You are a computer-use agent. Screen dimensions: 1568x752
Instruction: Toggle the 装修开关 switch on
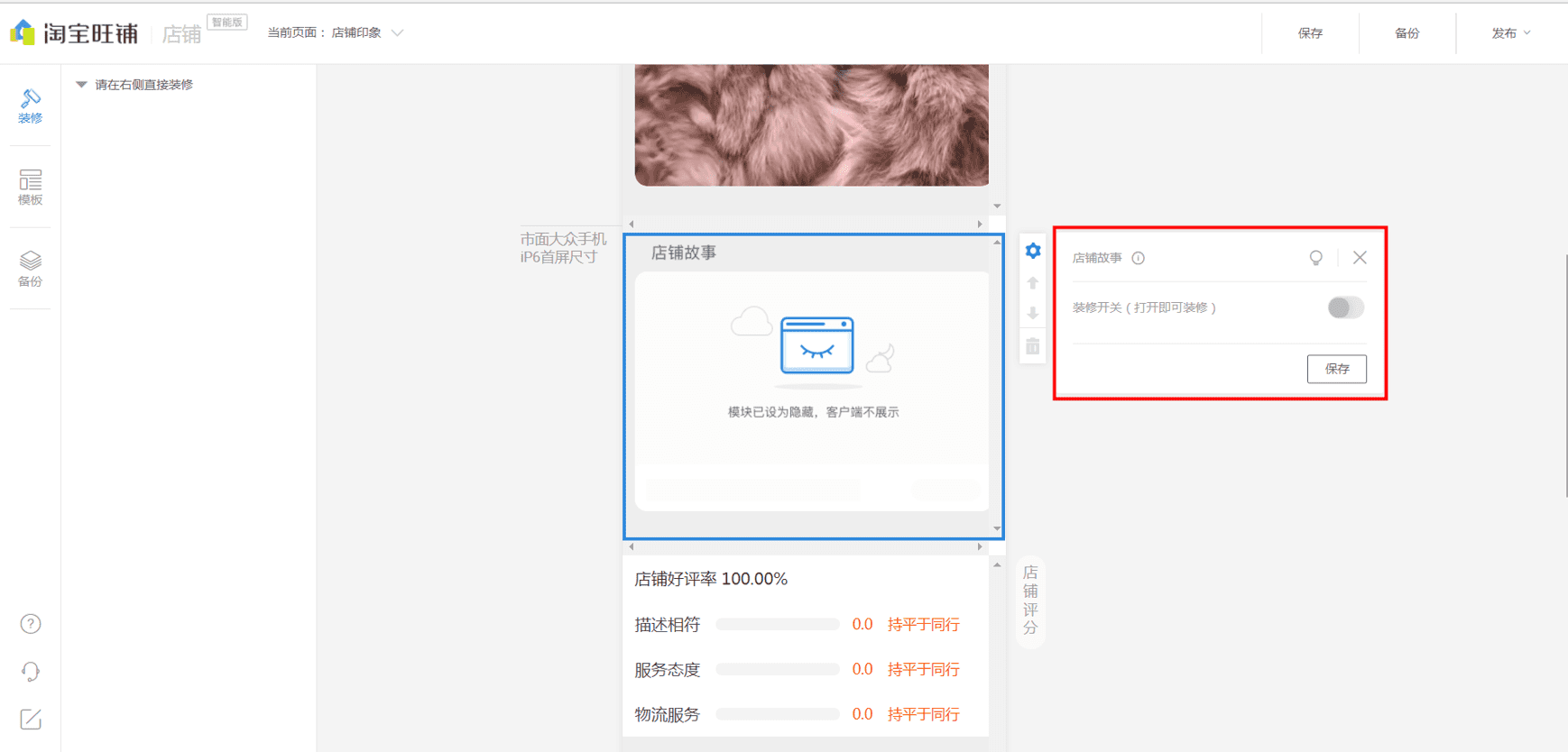(x=1345, y=307)
